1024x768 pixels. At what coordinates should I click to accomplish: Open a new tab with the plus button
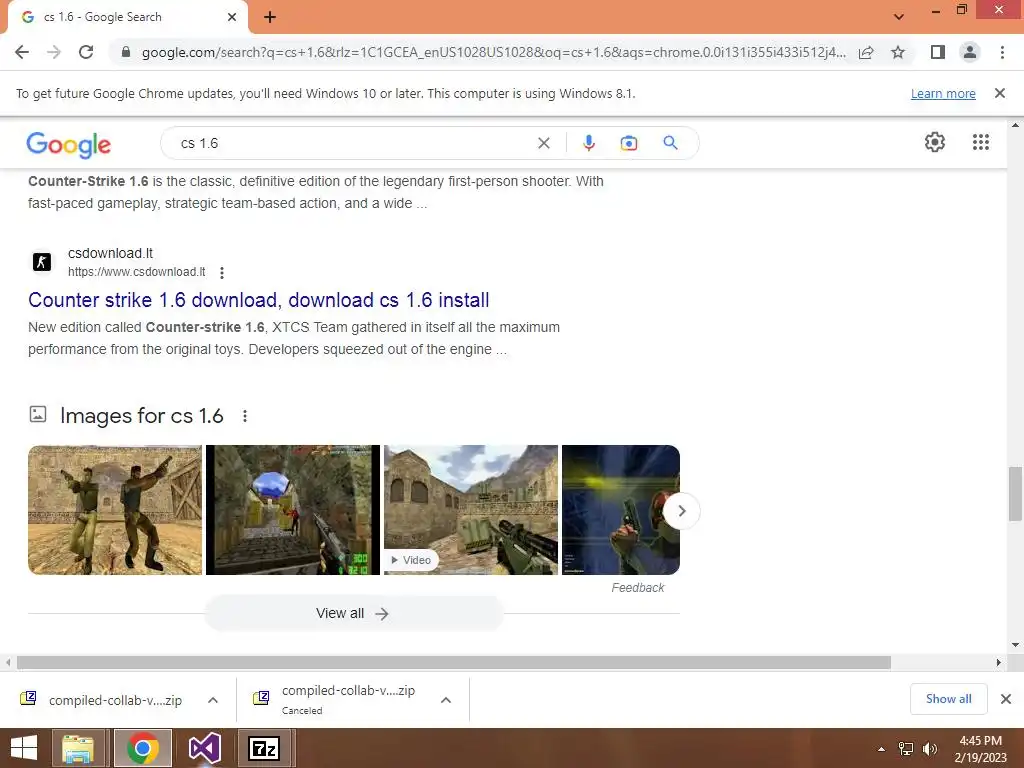pyautogui.click(x=270, y=17)
